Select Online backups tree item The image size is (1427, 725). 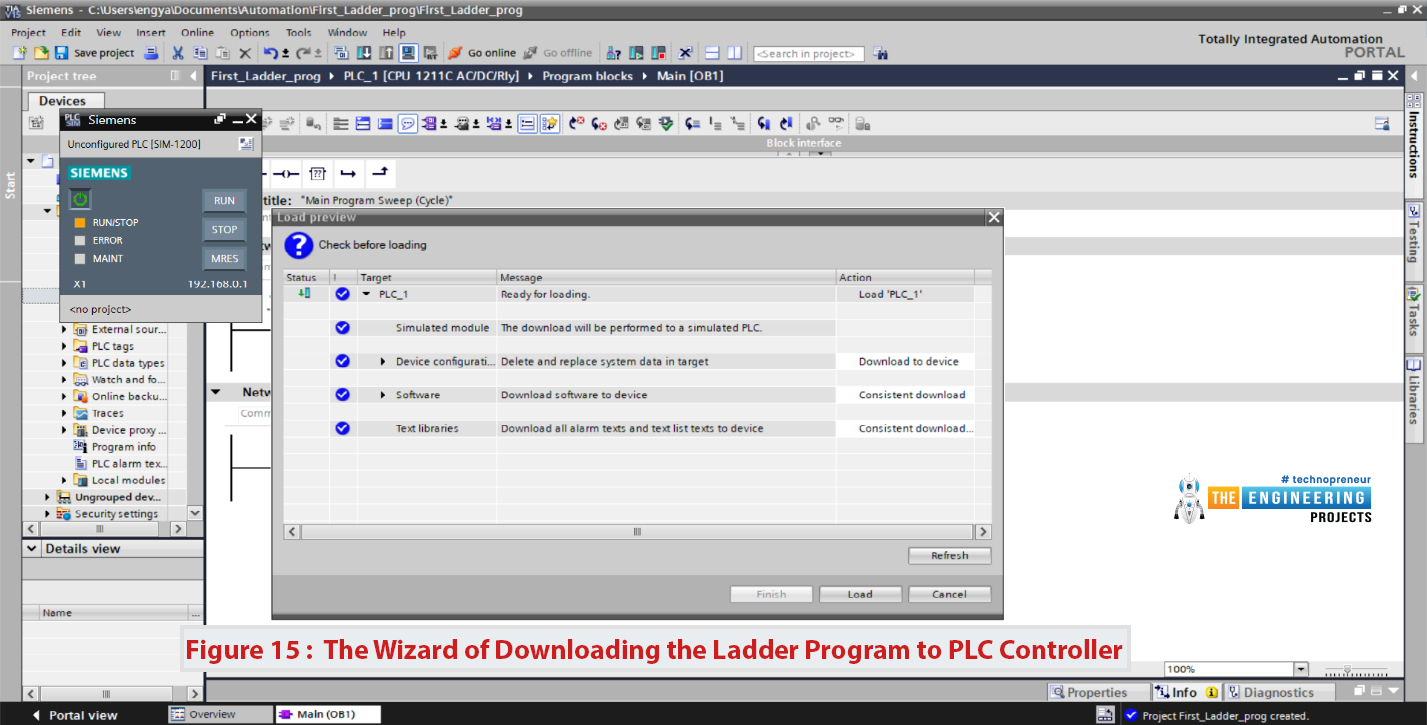(128, 397)
